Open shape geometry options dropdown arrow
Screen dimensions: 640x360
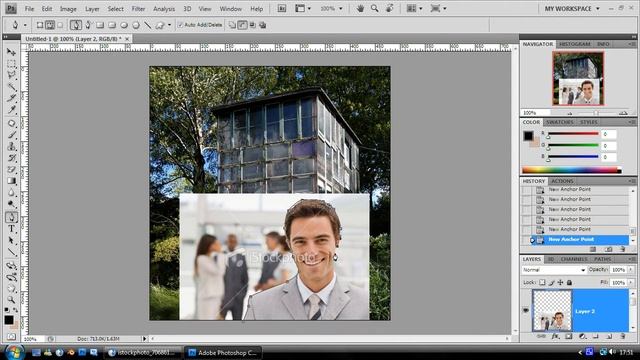click(x=169, y=25)
